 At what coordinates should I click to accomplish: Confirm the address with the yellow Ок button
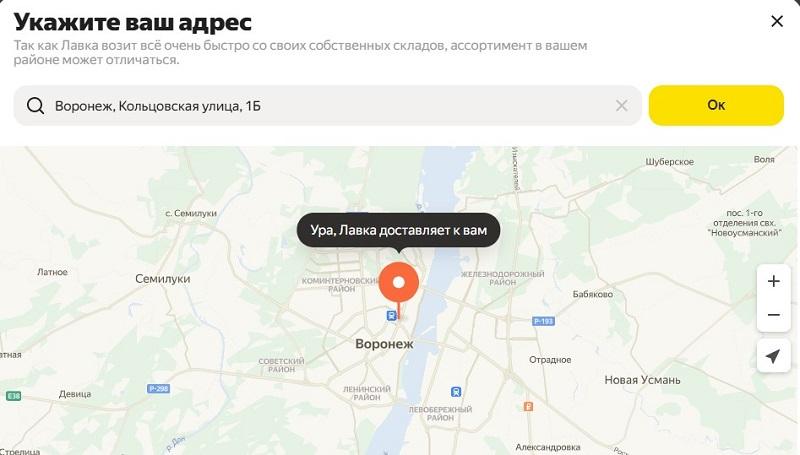[716, 105]
